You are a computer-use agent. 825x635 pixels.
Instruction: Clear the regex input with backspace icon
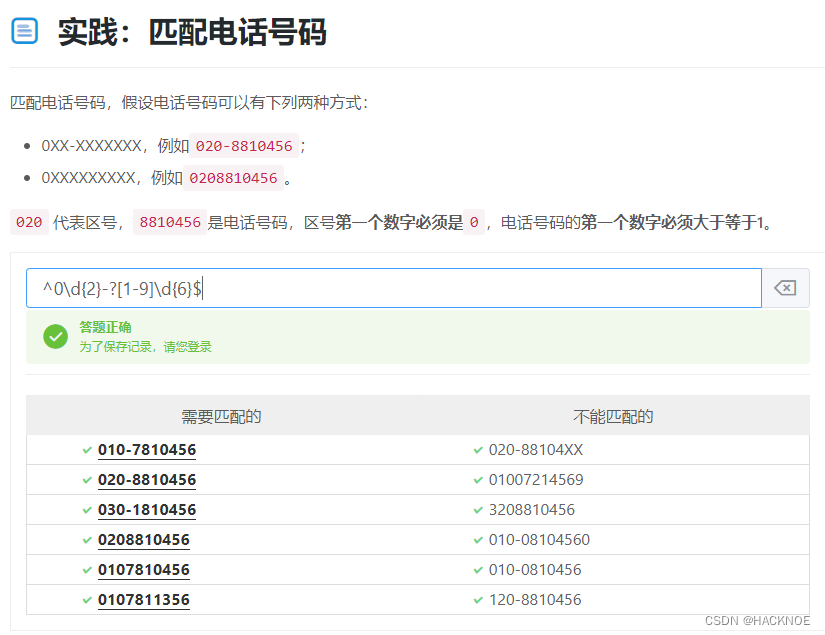coord(785,288)
